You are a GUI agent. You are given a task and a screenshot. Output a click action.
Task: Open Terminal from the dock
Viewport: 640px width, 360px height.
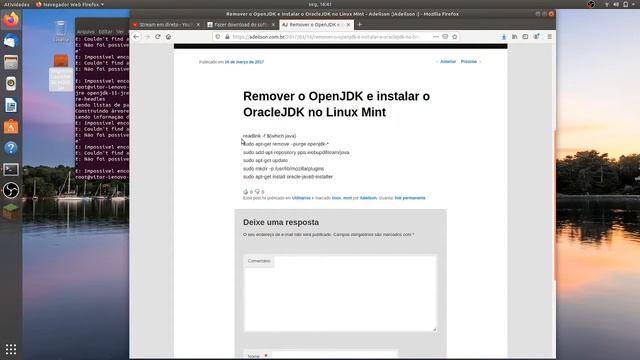point(11,169)
